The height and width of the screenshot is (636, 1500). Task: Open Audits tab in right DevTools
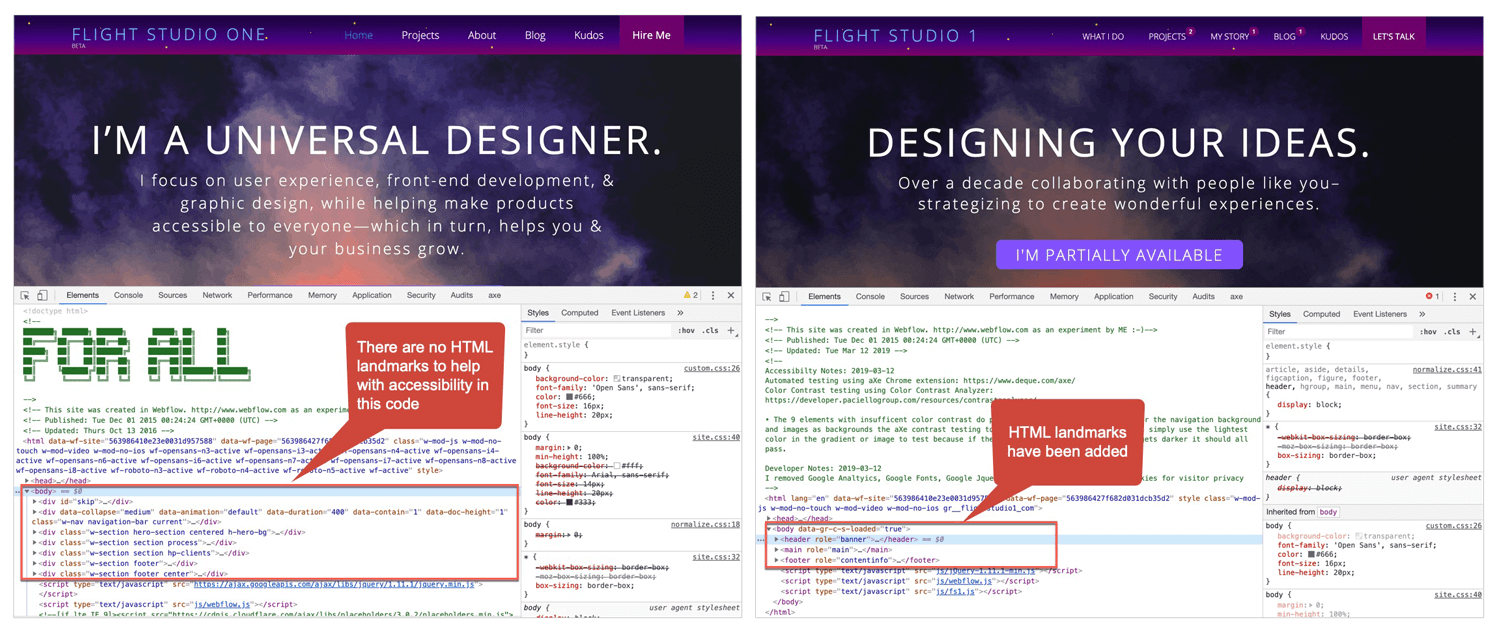[x=1203, y=297]
